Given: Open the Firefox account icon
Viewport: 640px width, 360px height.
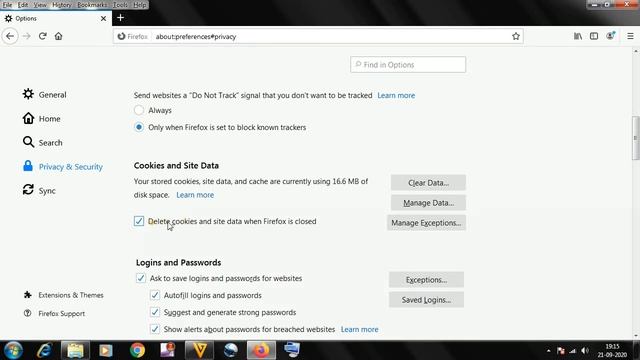Looking at the screenshot, I should [610, 36].
